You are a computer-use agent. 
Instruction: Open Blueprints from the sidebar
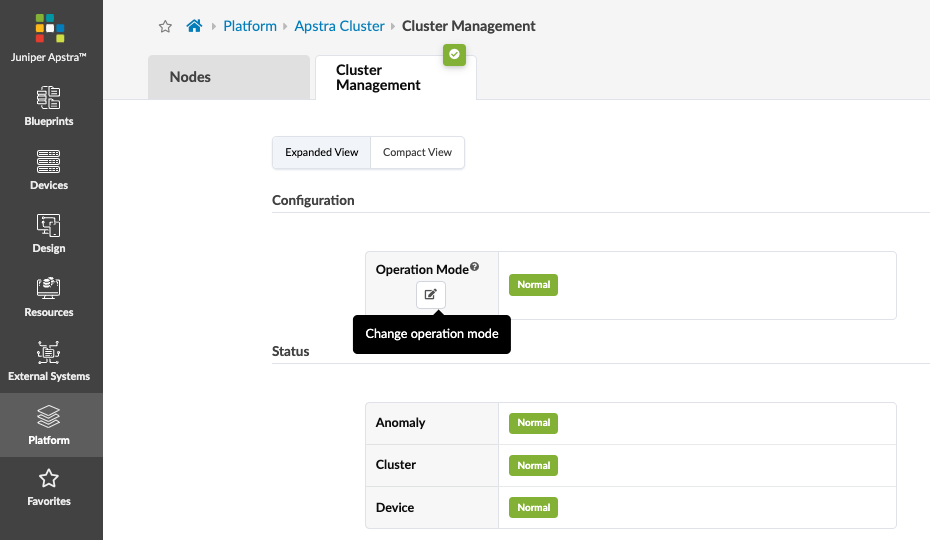tap(49, 107)
